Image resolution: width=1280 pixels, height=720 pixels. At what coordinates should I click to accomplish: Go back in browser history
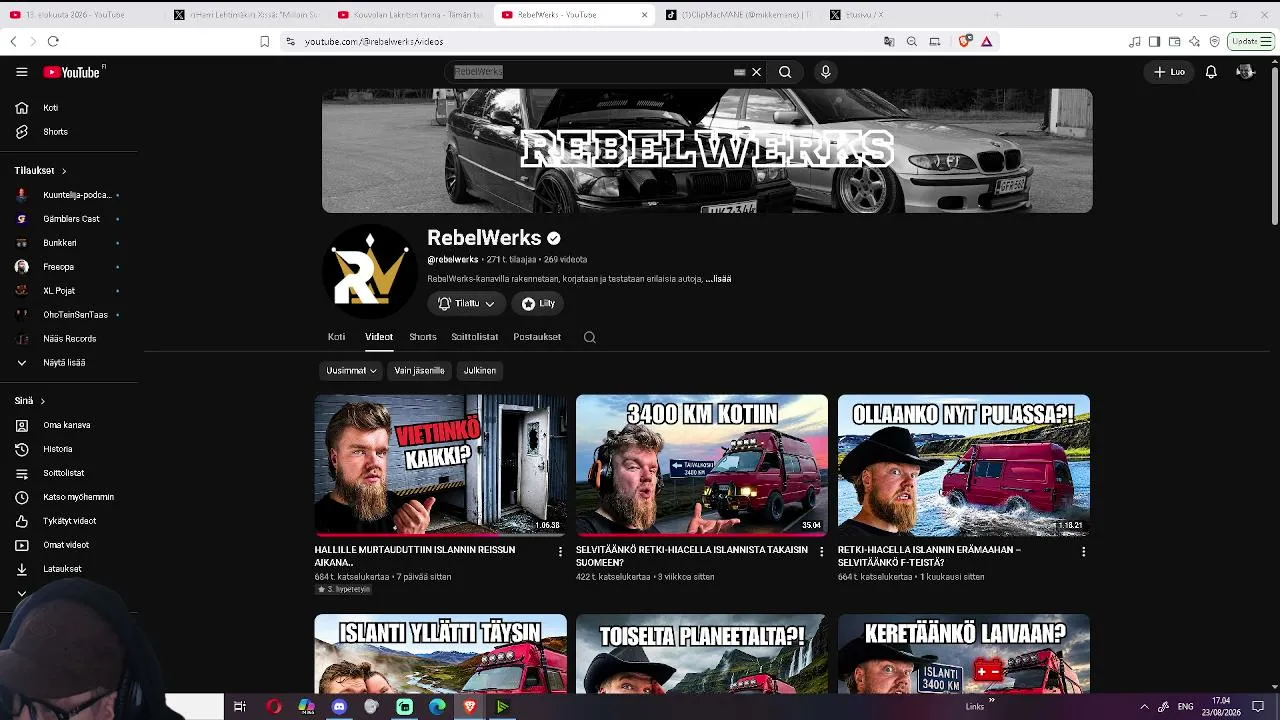pos(13,41)
